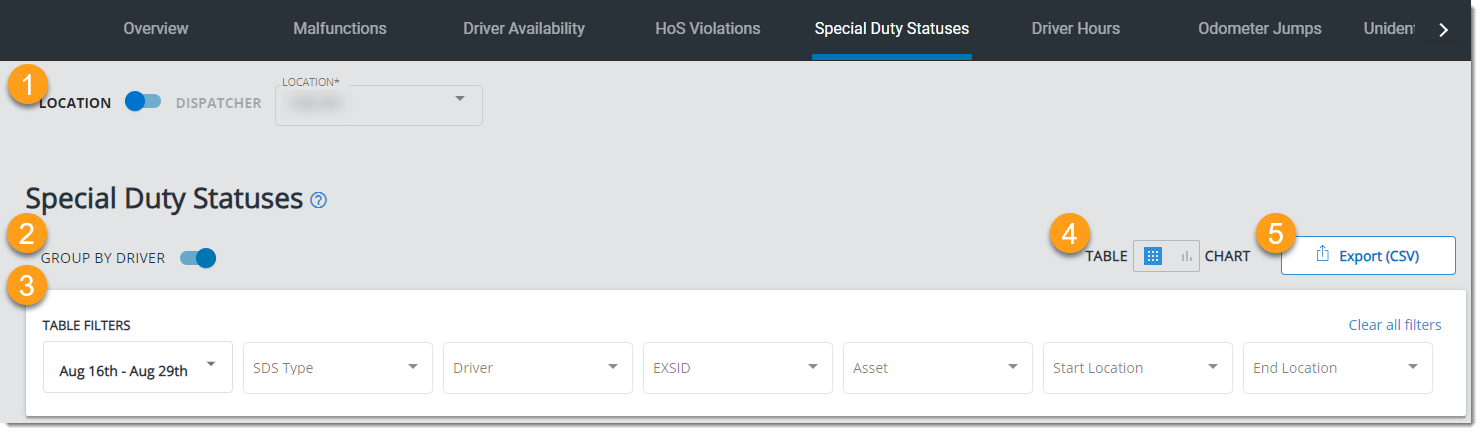Open the date range Aug 16th - Aug 29th dropdown
The width and height of the screenshot is (1481, 433).
pos(138,368)
